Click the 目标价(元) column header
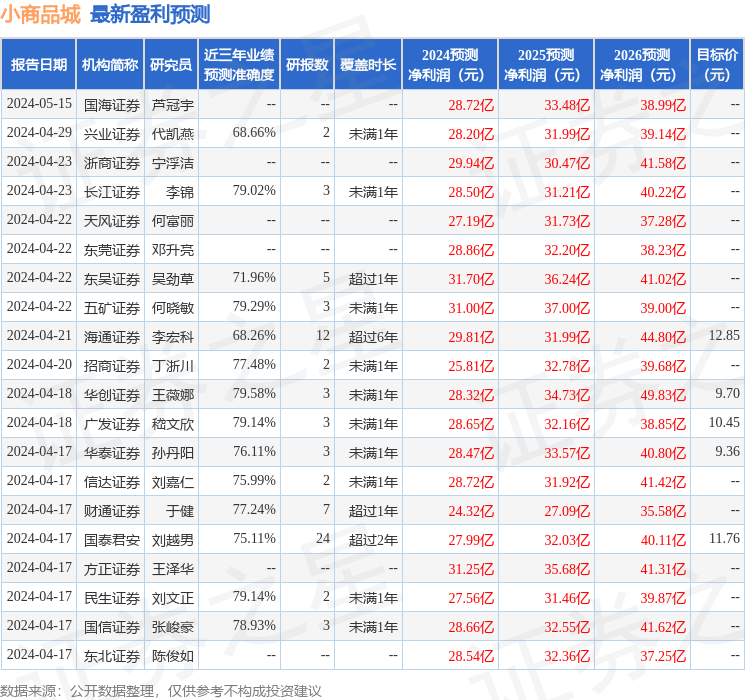 tap(717, 65)
